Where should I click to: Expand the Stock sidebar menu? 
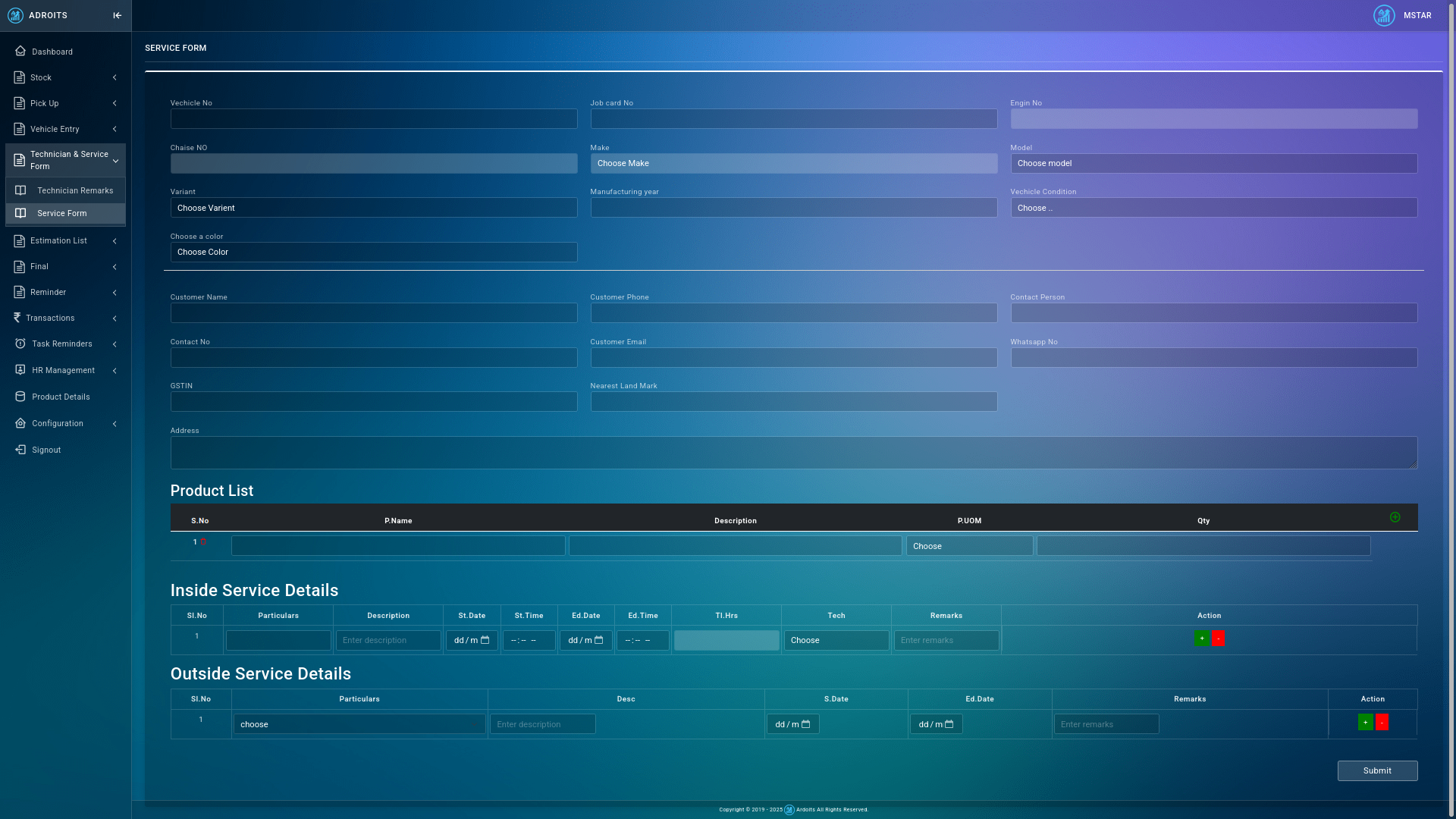pyautogui.click(x=65, y=77)
